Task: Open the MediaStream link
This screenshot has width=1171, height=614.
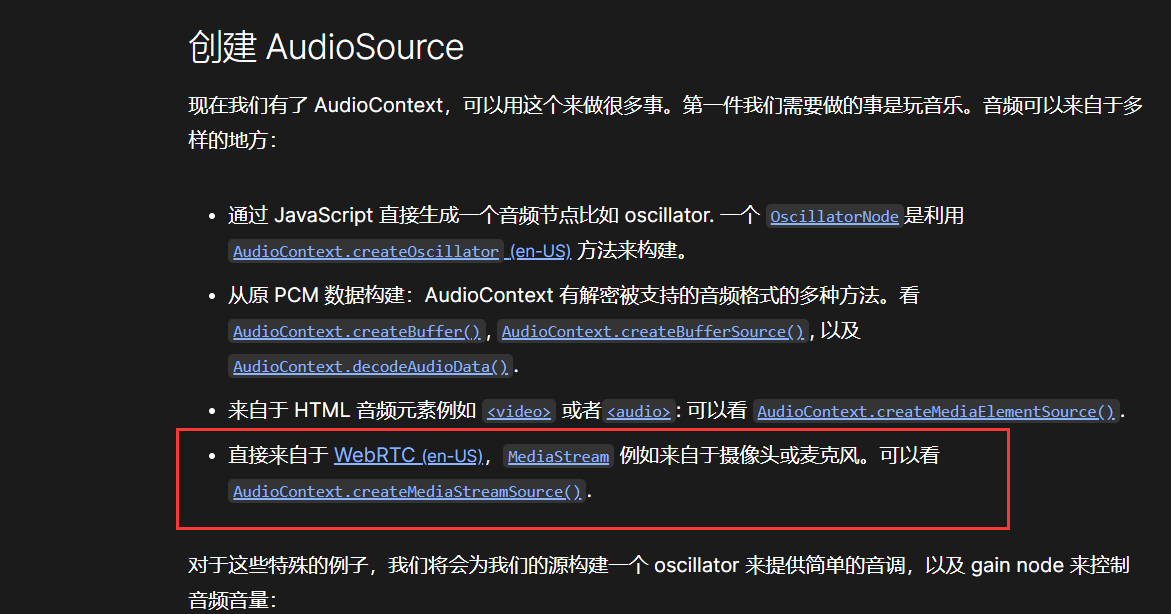Action: click(558, 457)
